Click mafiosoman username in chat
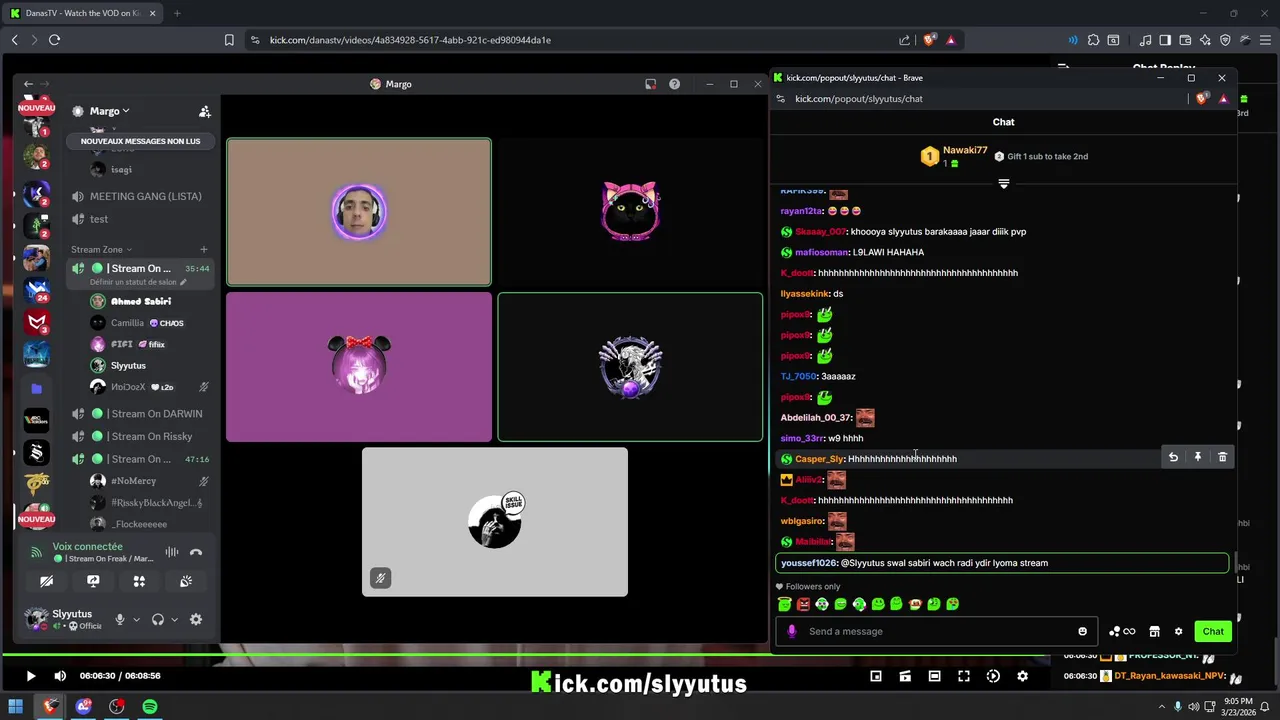This screenshot has height=720, width=1280. coord(821,252)
